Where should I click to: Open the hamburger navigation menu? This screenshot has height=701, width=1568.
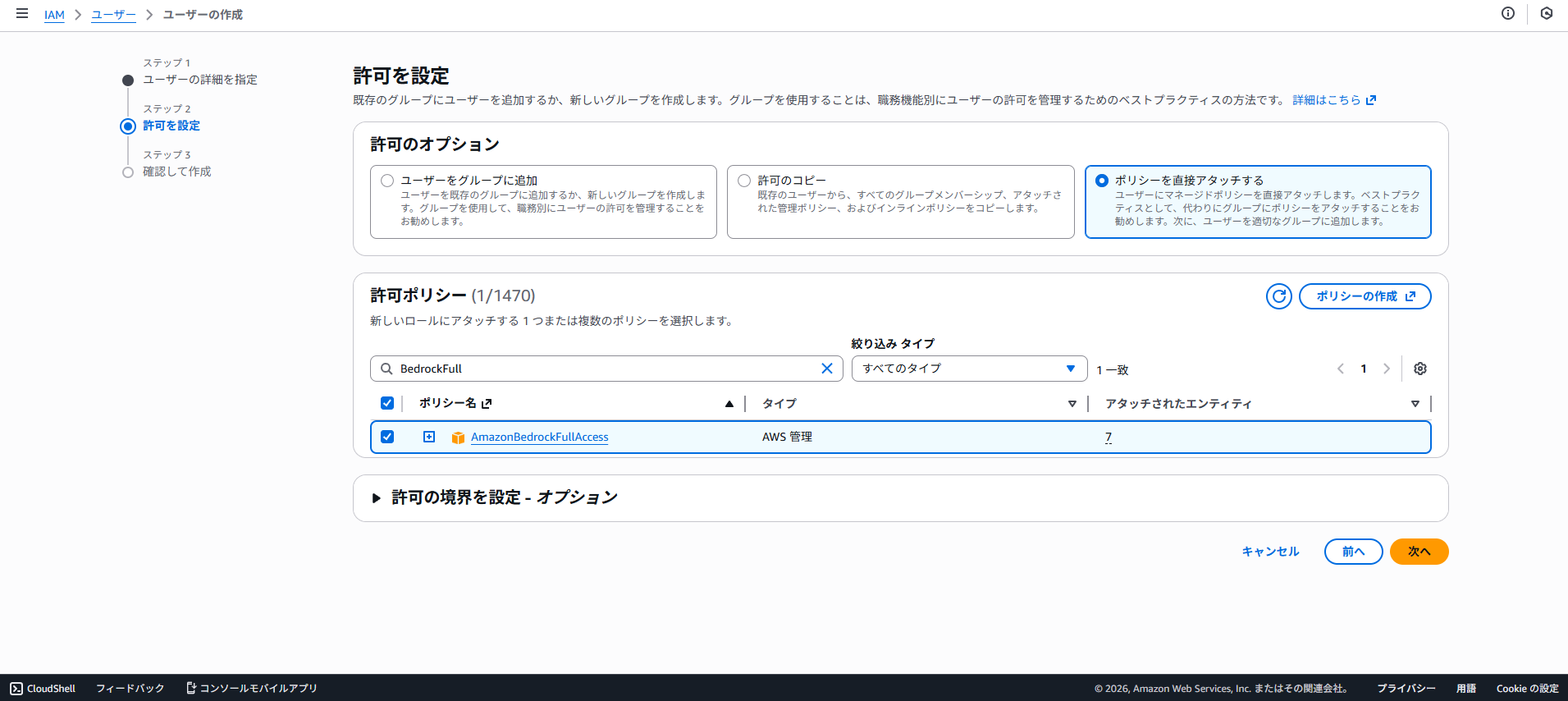22,14
